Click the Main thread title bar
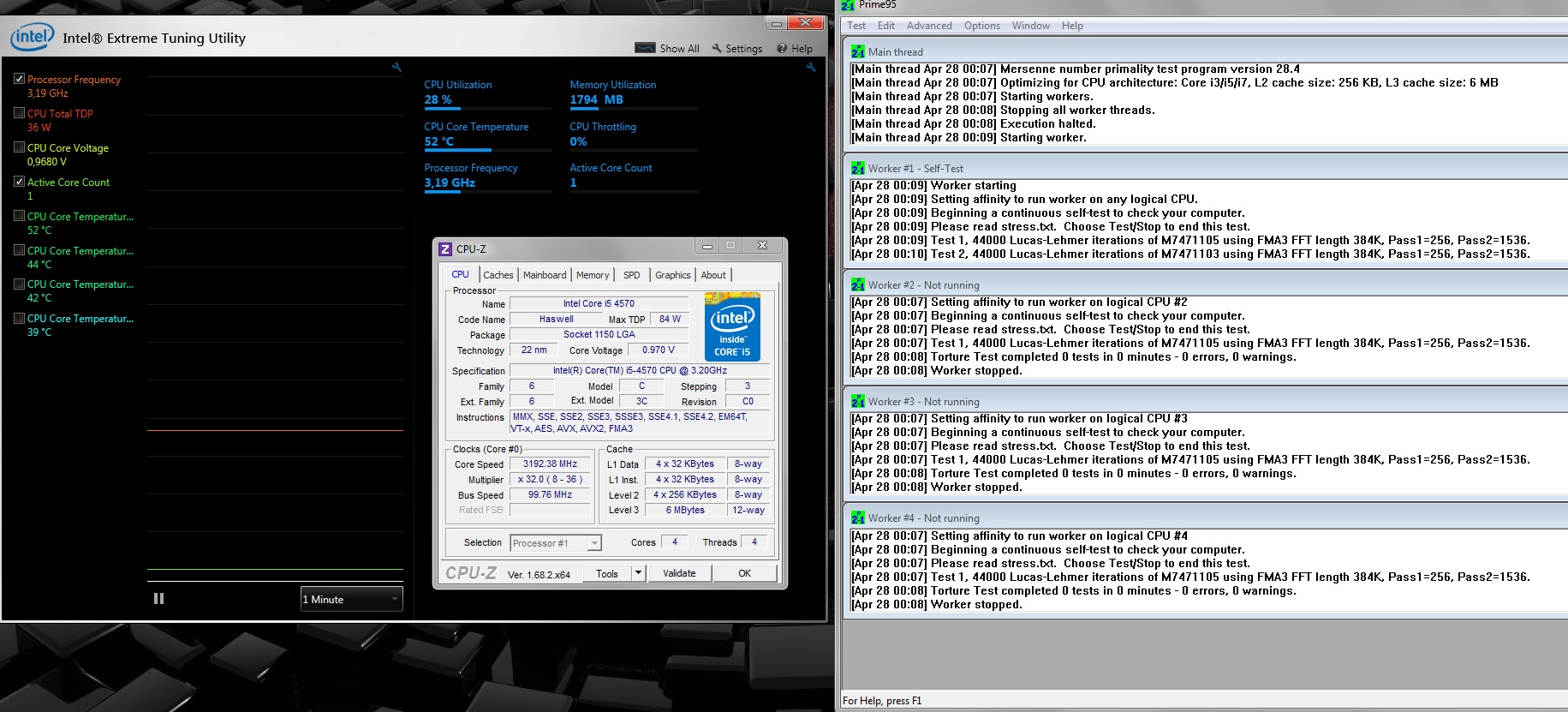The height and width of the screenshot is (712, 1568). [x=1204, y=52]
